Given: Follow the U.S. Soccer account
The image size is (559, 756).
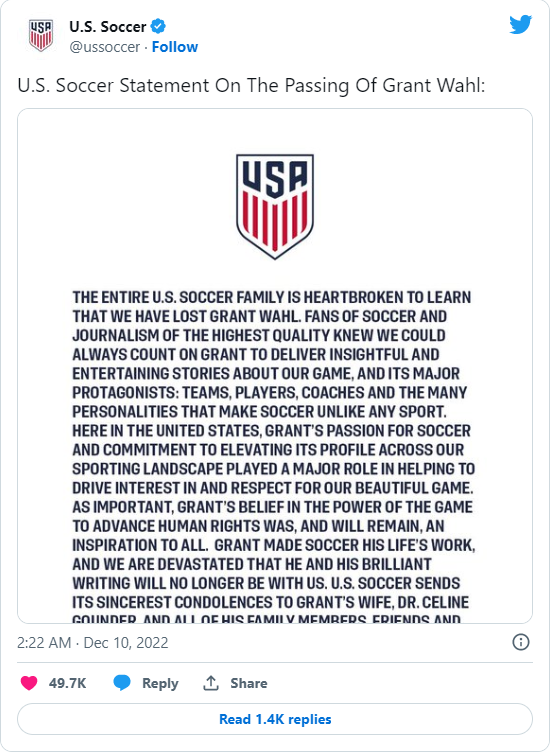Looking at the screenshot, I should pos(175,47).
